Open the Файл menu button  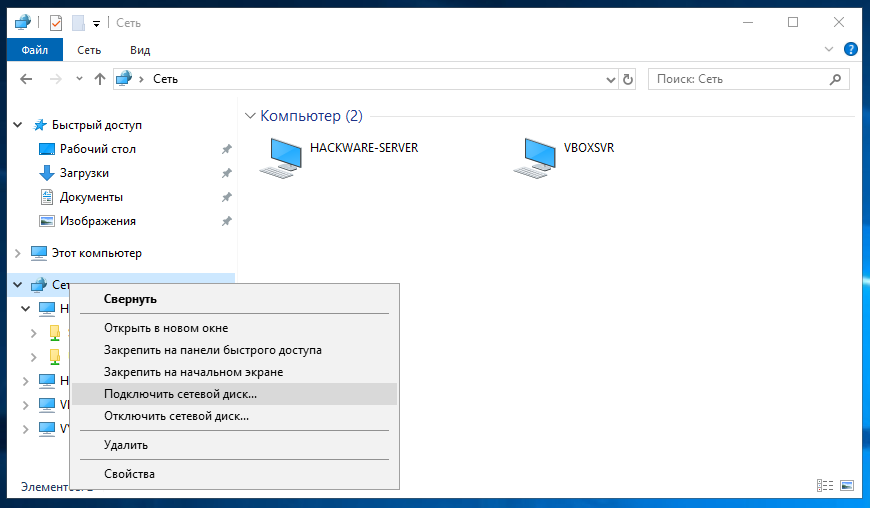click(35, 50)
